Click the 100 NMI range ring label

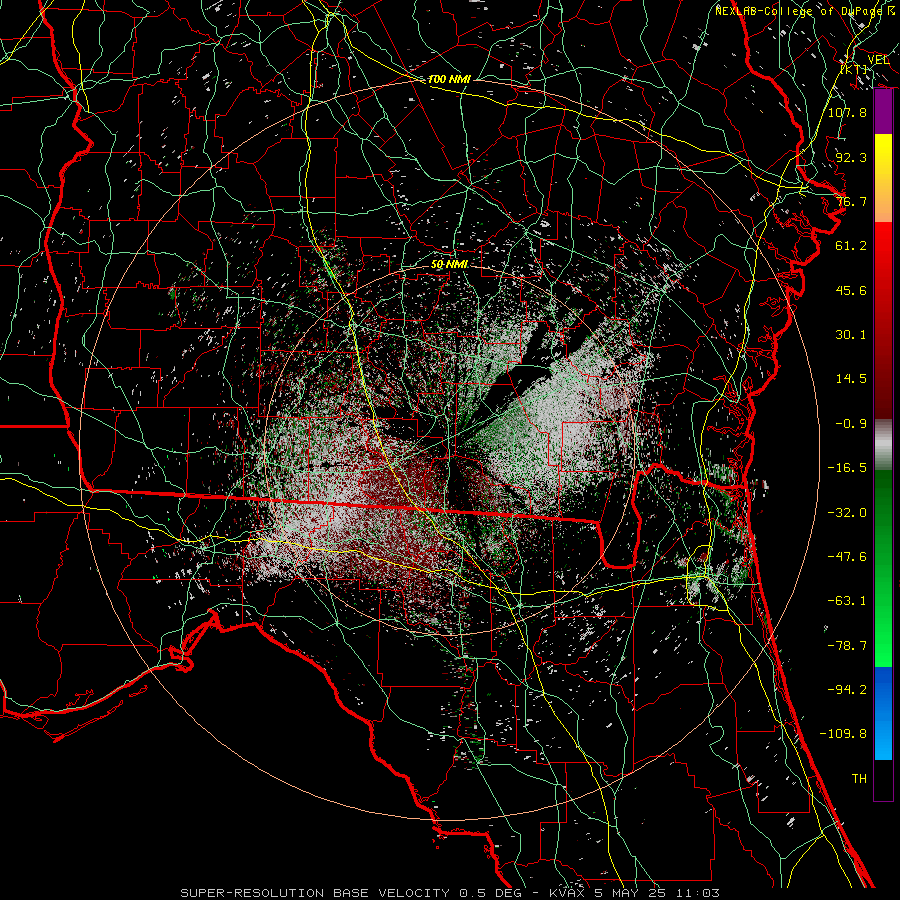tap(449, 79)
